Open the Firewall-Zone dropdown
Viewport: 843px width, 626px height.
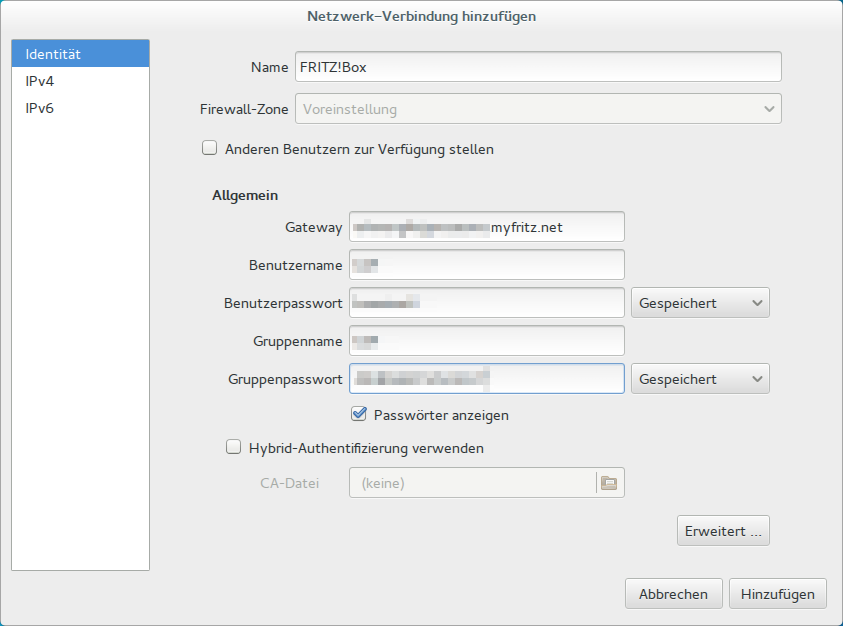tap(538, 109)
